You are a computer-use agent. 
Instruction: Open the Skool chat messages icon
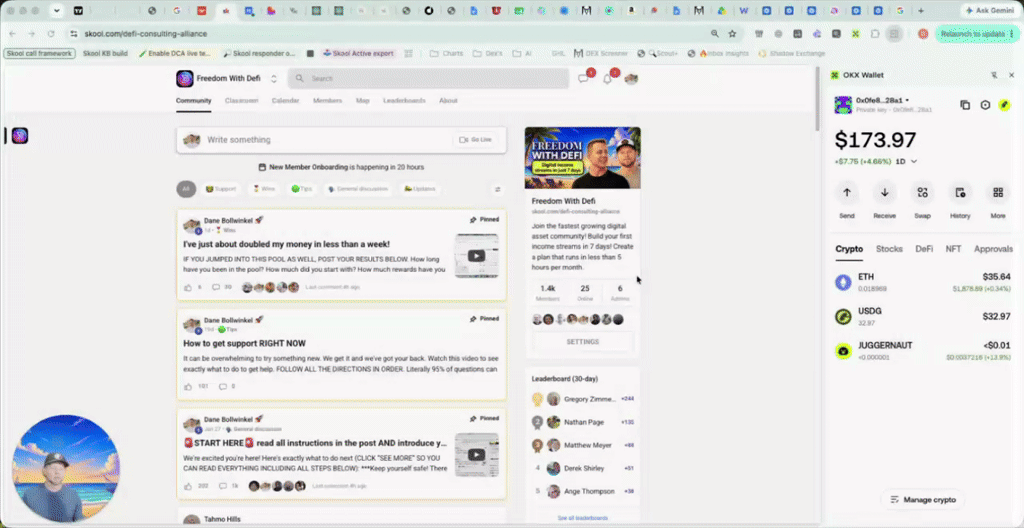click(x=583, y=79)
